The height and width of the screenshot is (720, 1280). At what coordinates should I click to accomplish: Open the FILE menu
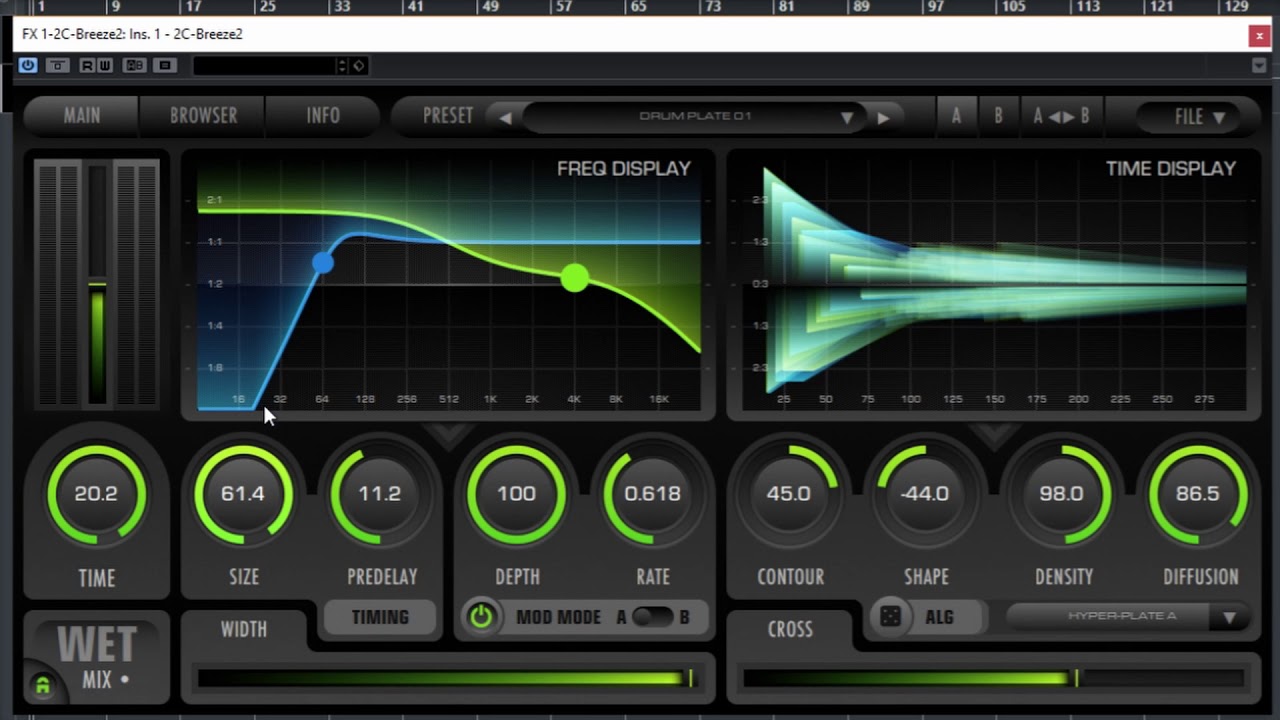click(x=1199, y=117)
